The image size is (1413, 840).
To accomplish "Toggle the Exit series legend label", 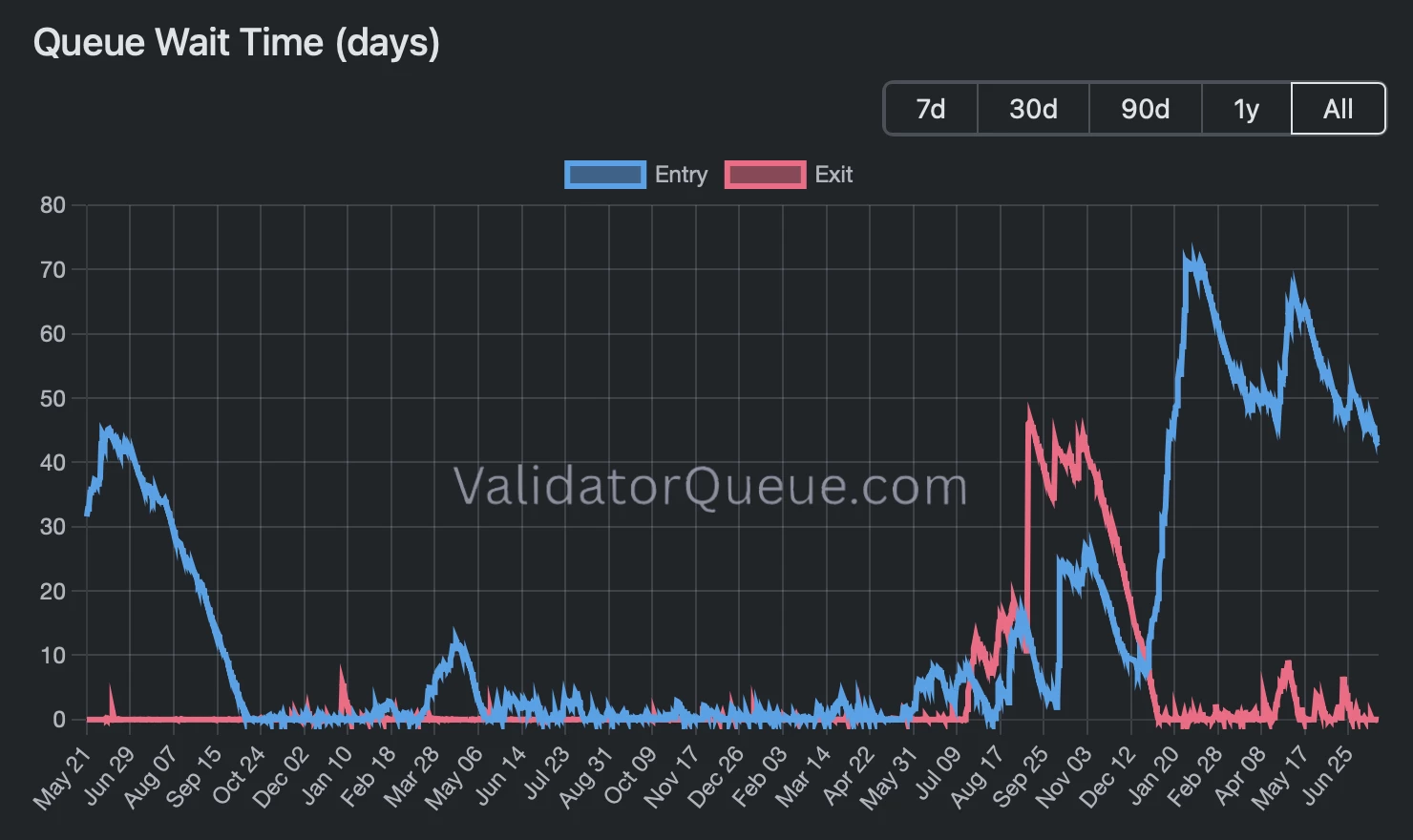I will (833, 175).
